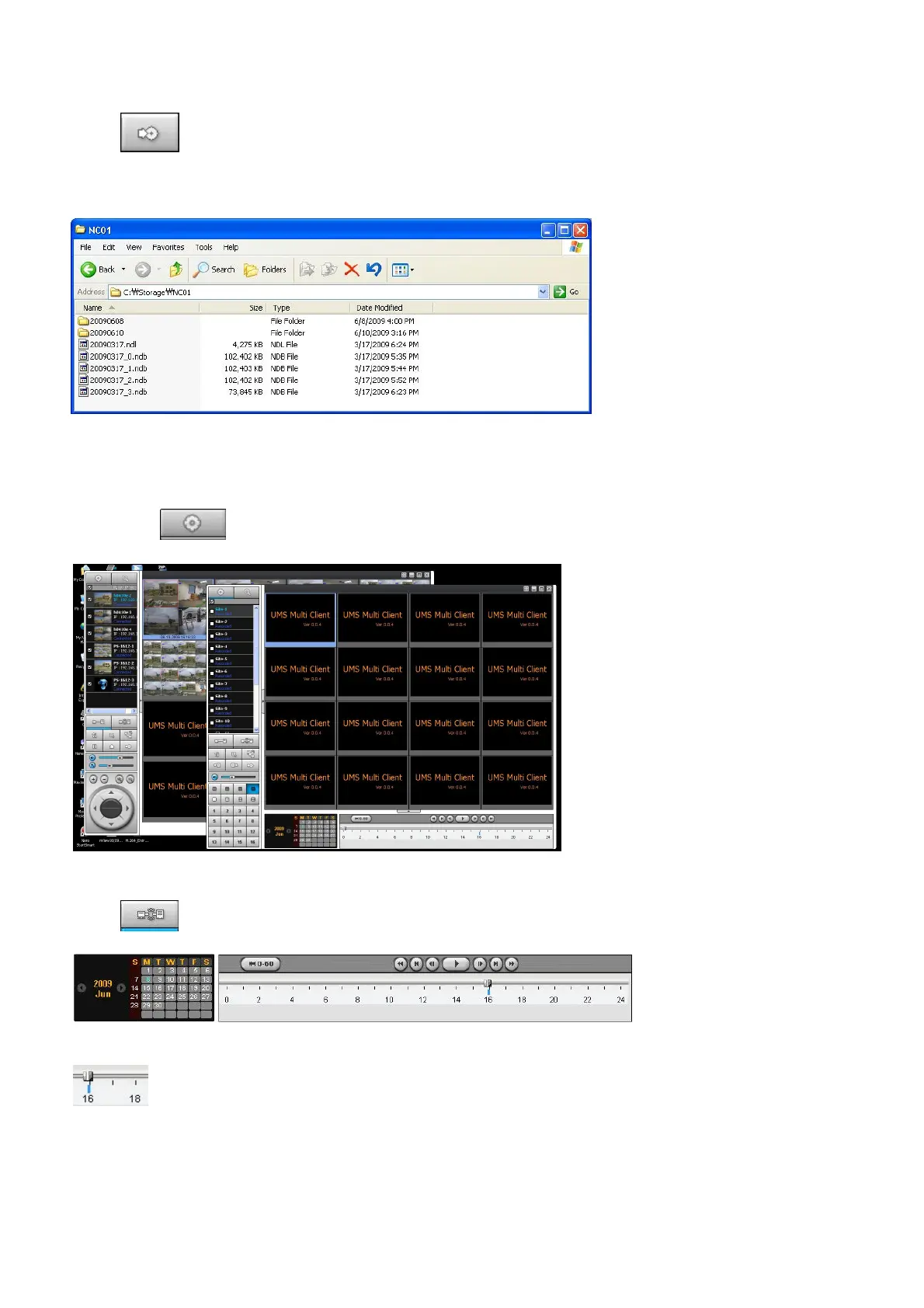Click the PTZ joystick center in back client
This screenshot has height=1308, width=924.
point(111,809)
